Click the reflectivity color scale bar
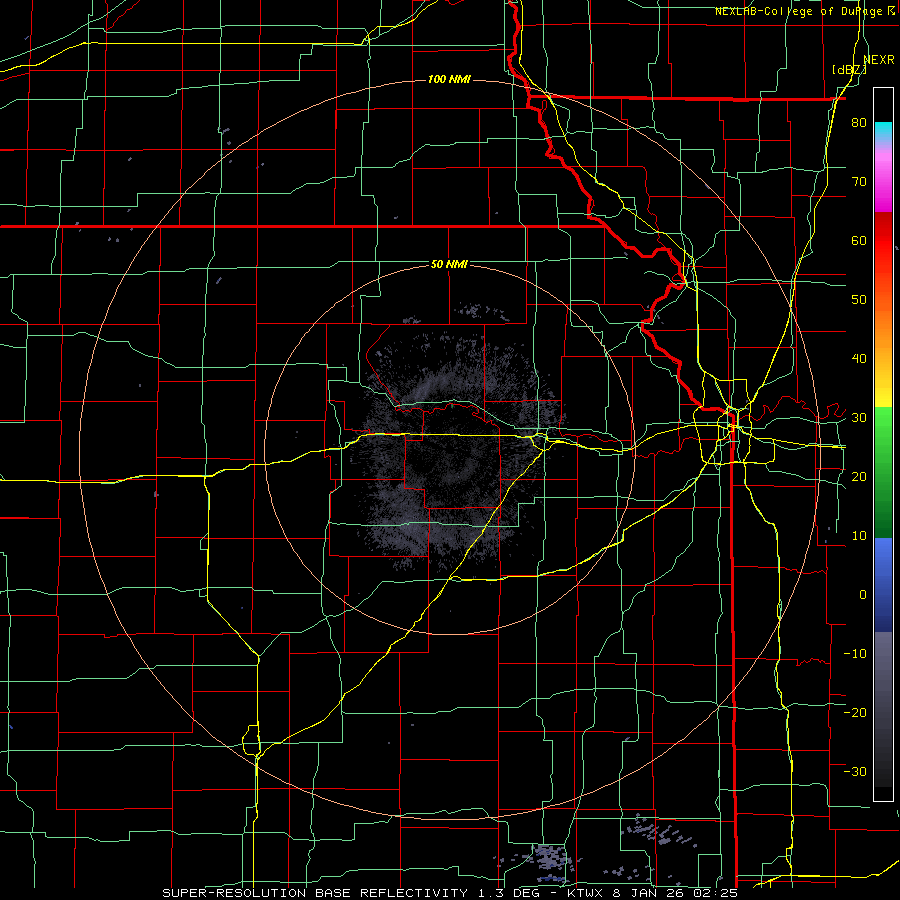 [x=883, y=444]
